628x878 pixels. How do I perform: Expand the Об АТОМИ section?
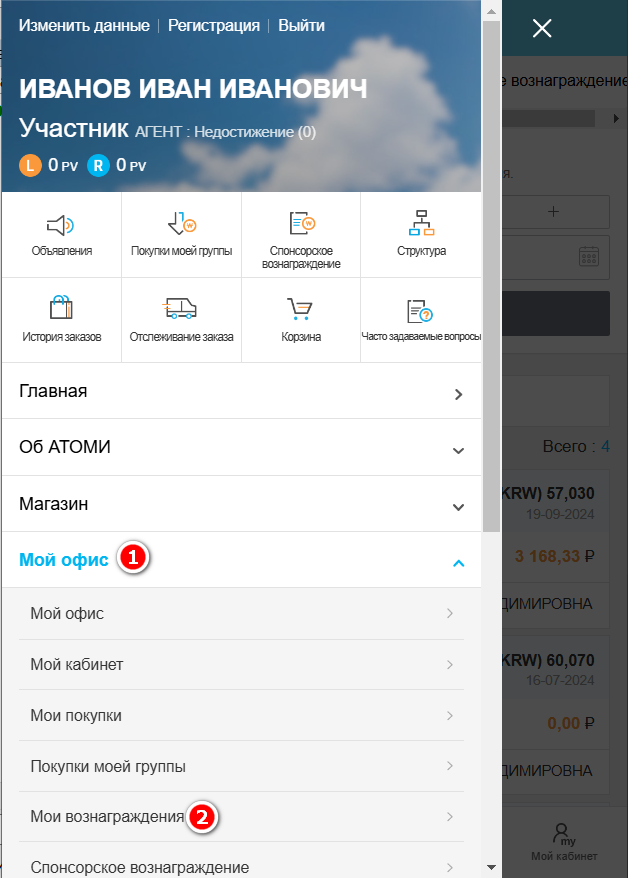coord(240,448)
